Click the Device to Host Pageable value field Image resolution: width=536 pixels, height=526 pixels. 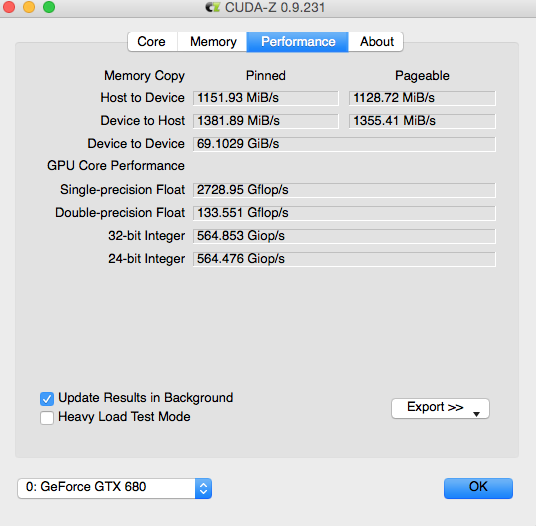point(422,121)
